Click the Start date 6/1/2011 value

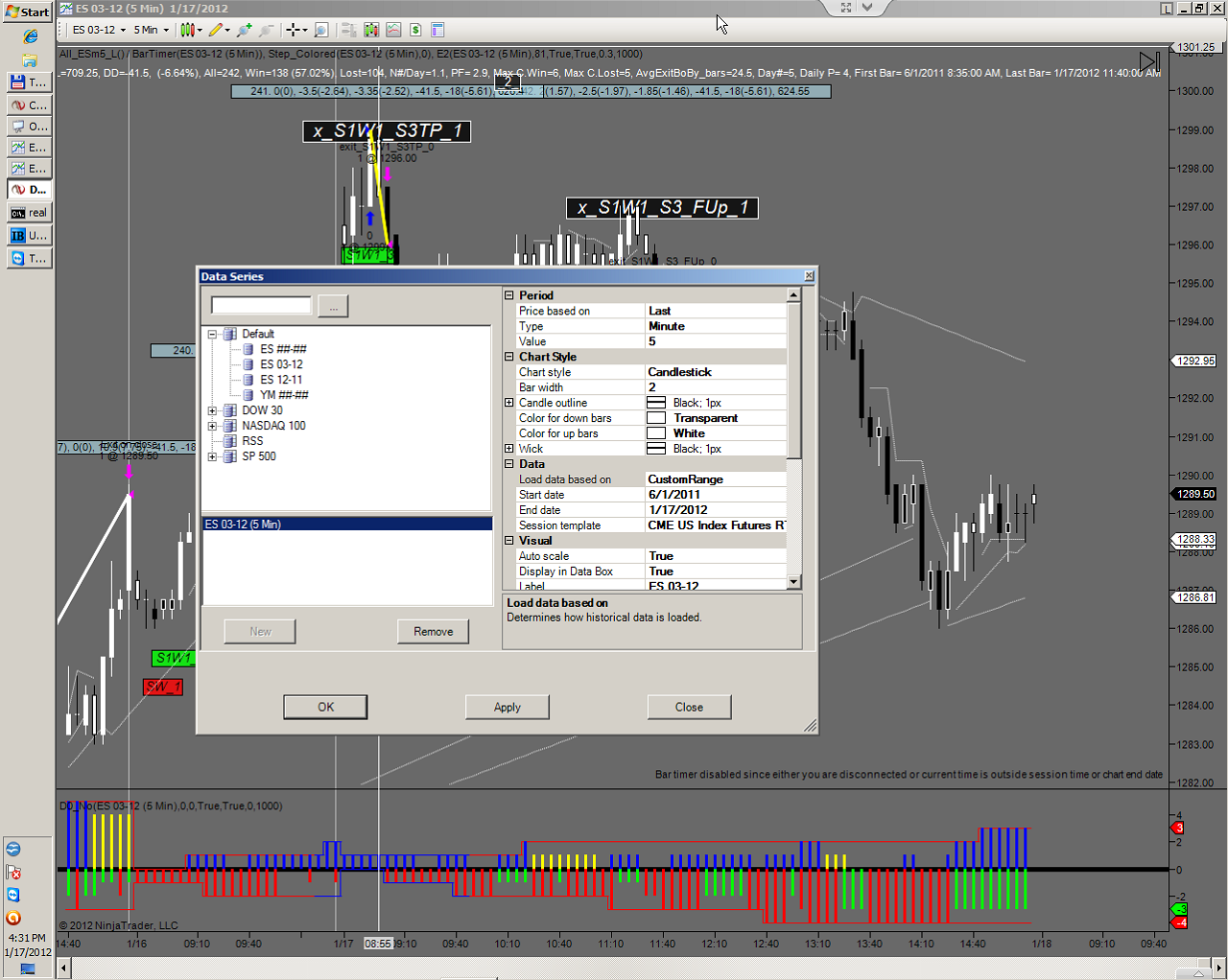[x=716, y=495]
